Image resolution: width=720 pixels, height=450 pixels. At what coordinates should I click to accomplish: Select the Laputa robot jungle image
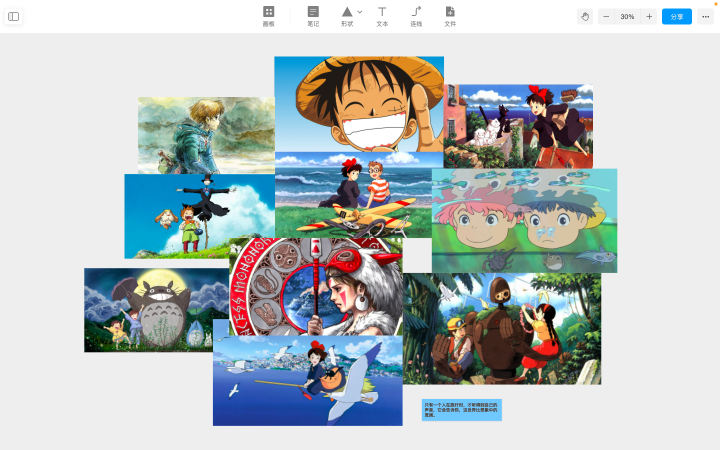[x=502, y=329]
